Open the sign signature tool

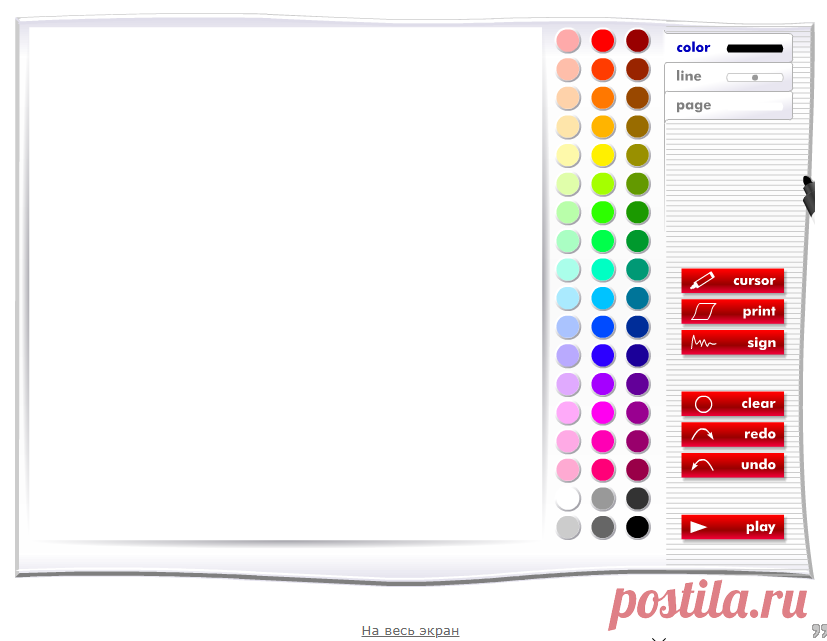tap(732, 342)
